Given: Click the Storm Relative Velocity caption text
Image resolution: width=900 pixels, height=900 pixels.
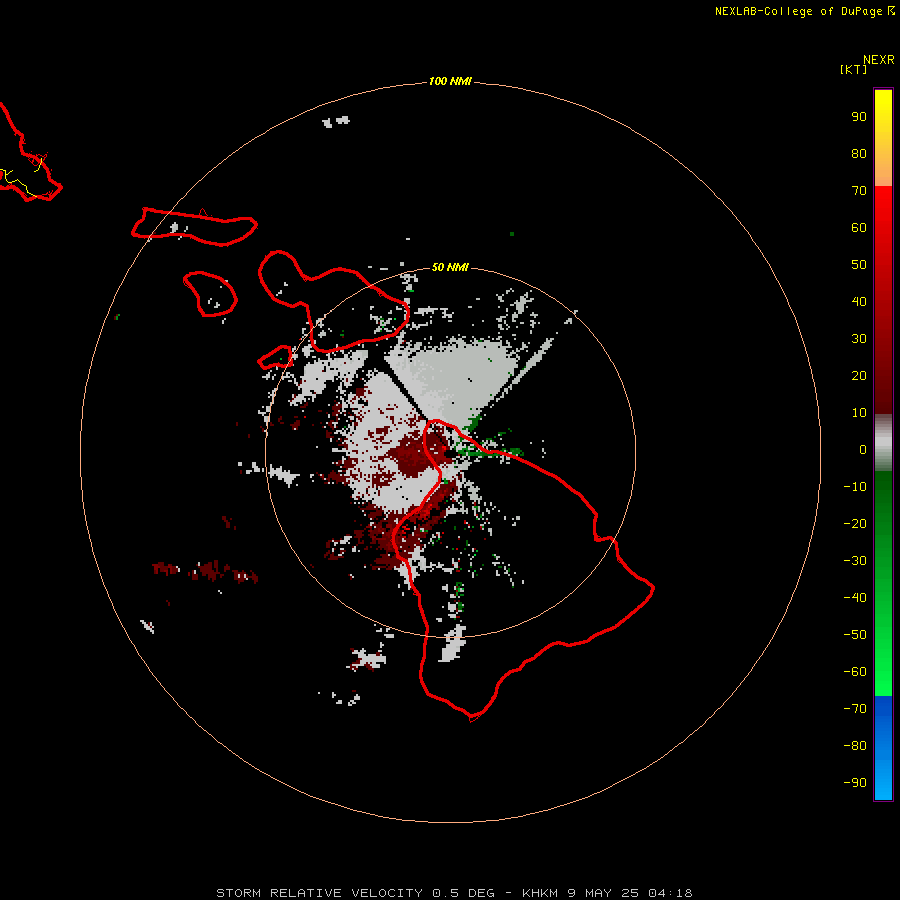Looking at the screenshot, I should [454, 893].
